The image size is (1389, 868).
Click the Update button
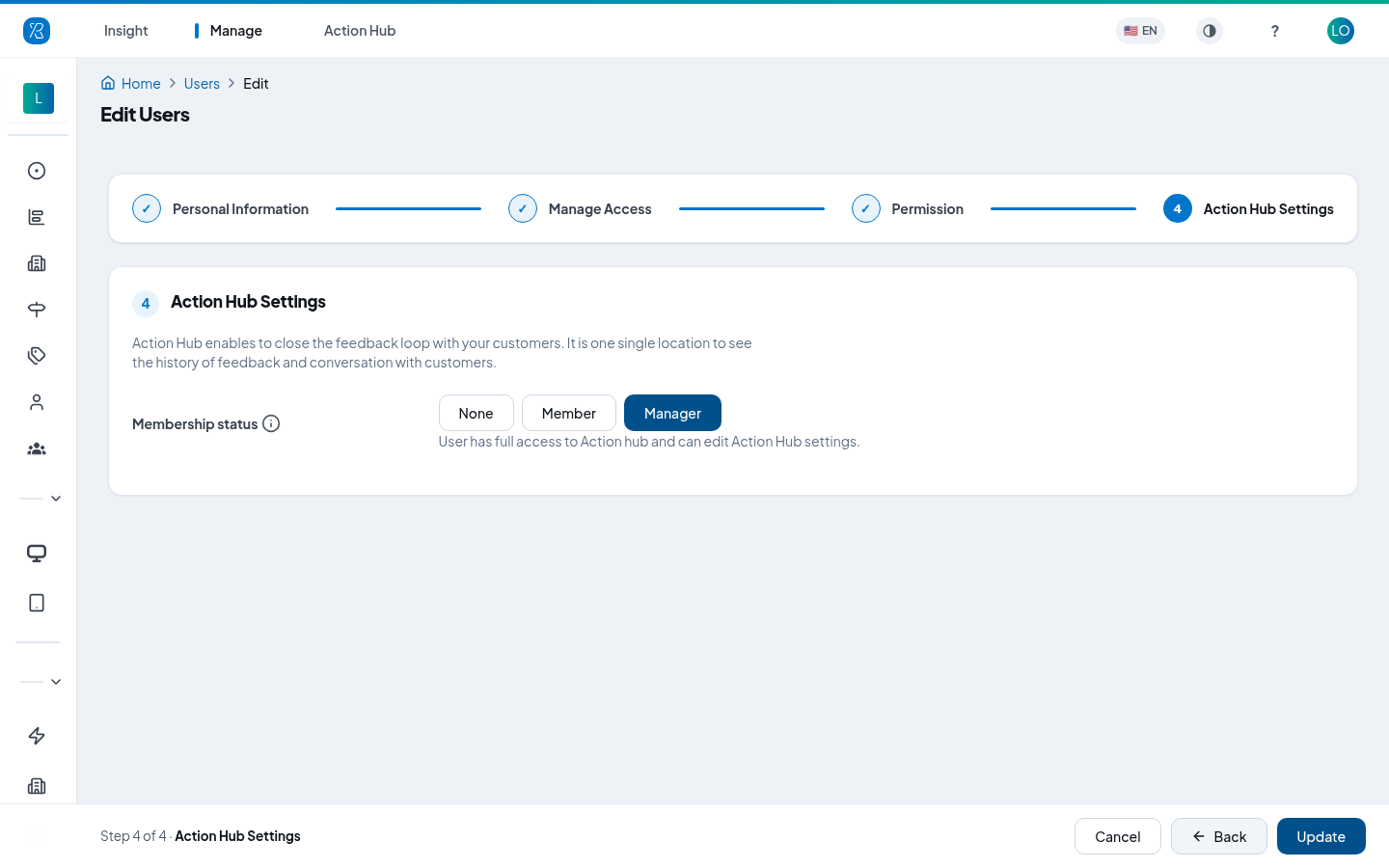point(1321,836)
